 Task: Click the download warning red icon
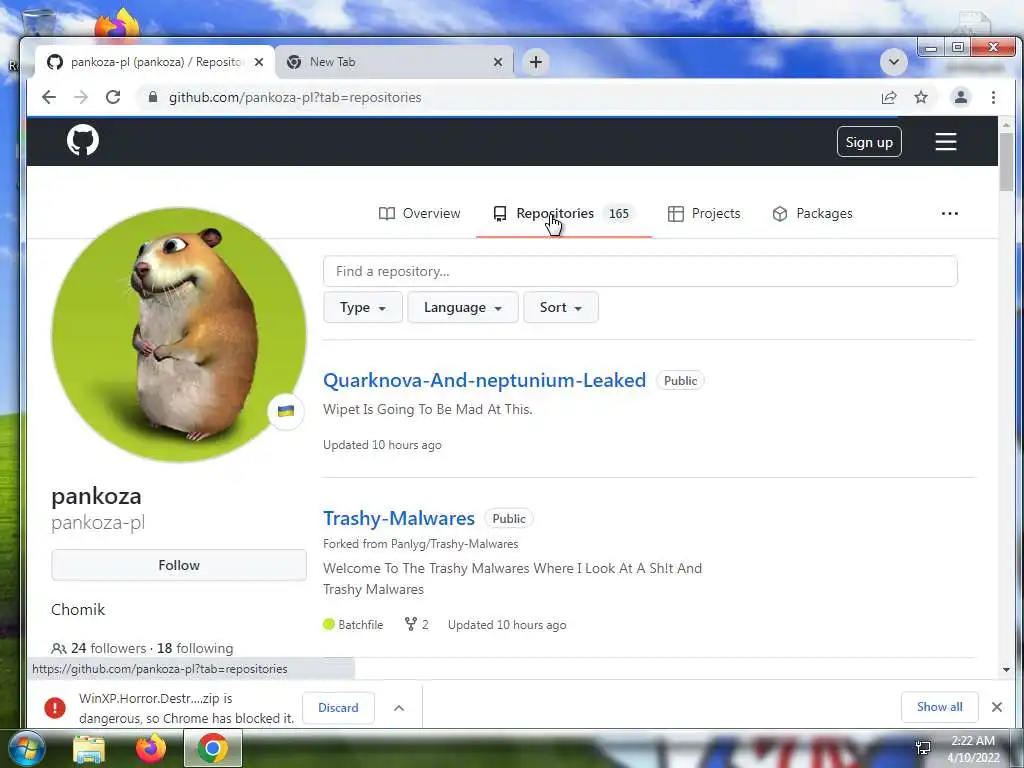point(55,707)
